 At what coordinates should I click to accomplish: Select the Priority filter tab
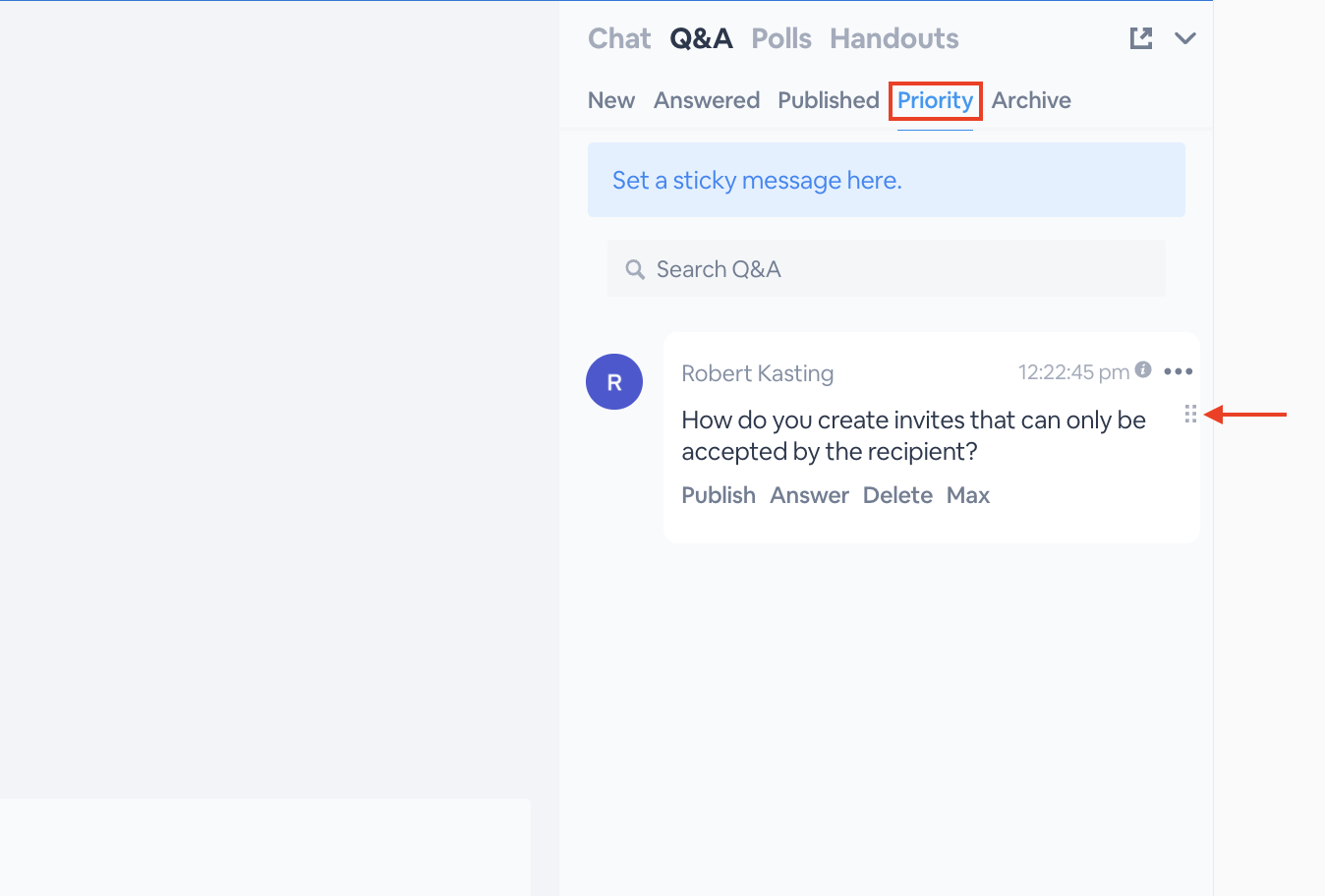tap(935, 100)
